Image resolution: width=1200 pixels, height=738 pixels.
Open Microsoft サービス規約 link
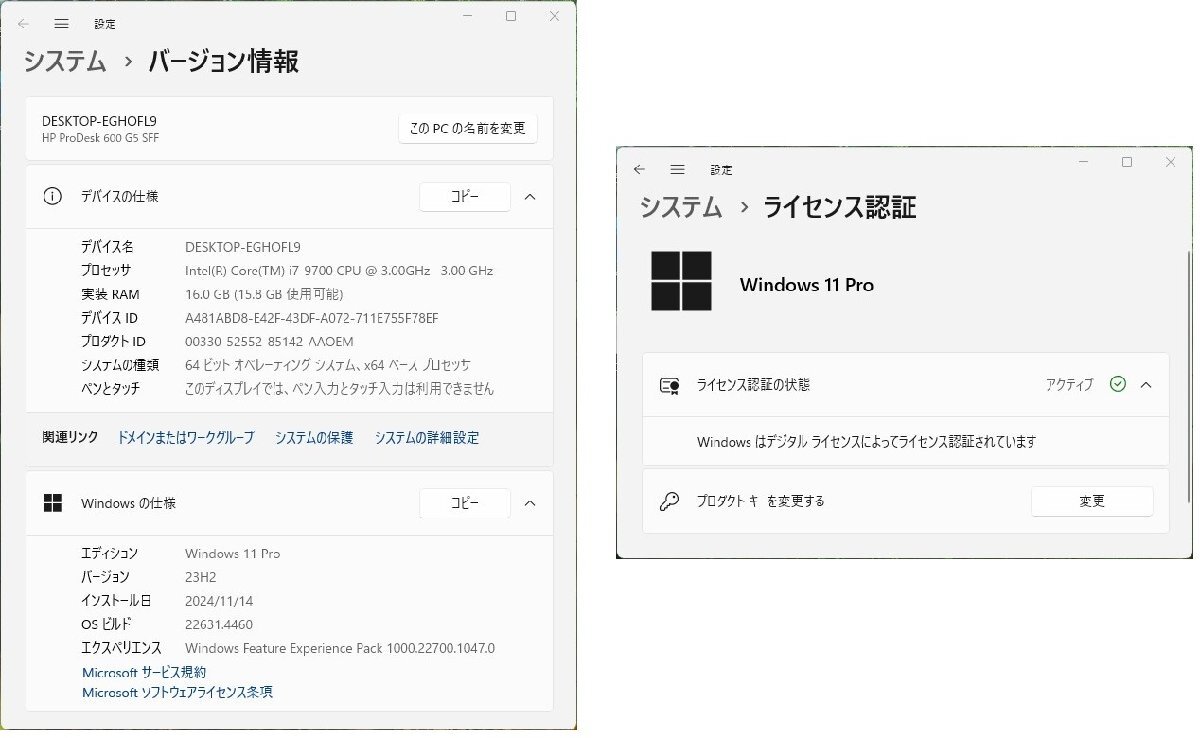(144, 672)
